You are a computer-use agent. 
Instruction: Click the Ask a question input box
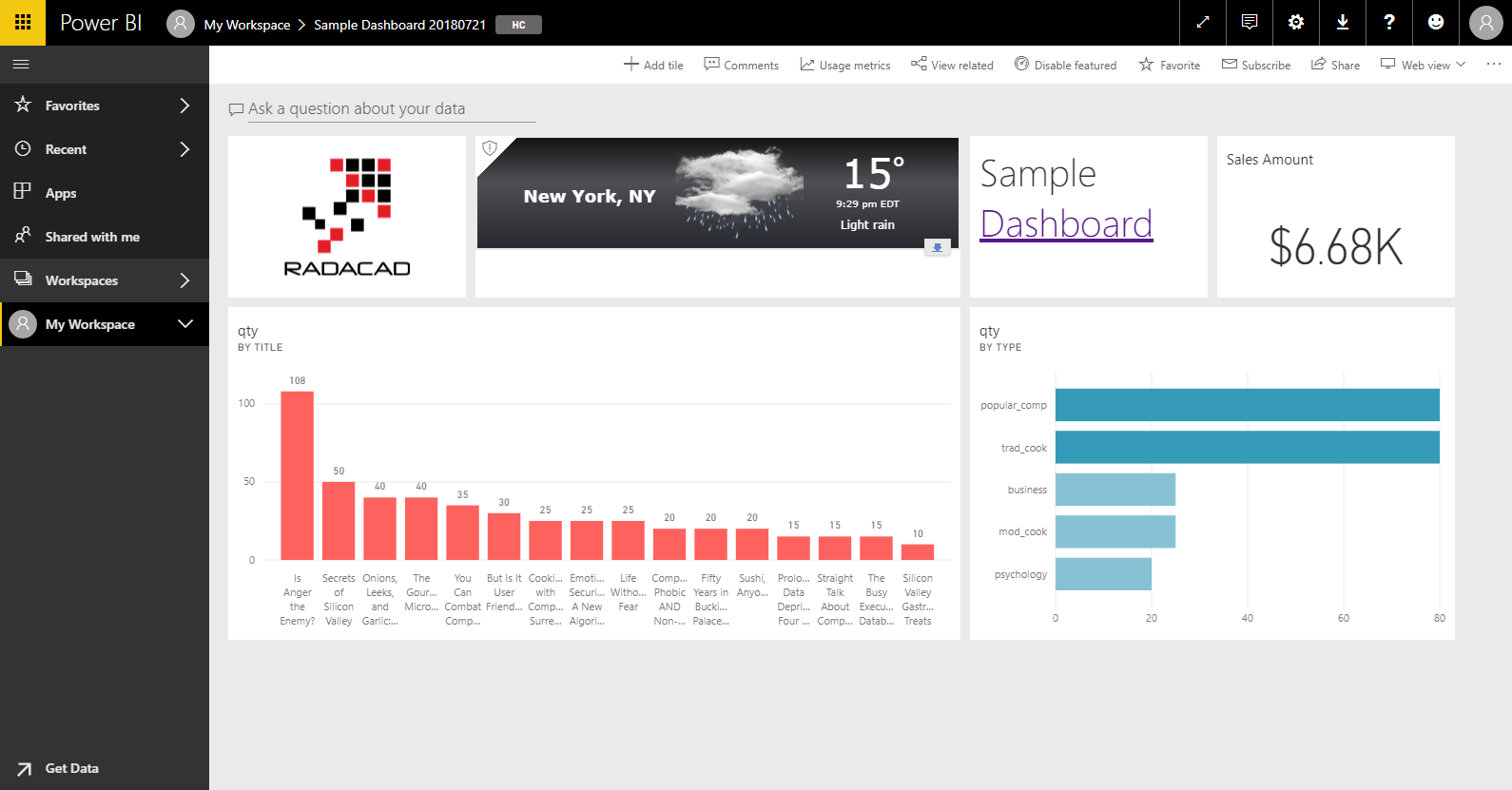(x=391, y=108)
